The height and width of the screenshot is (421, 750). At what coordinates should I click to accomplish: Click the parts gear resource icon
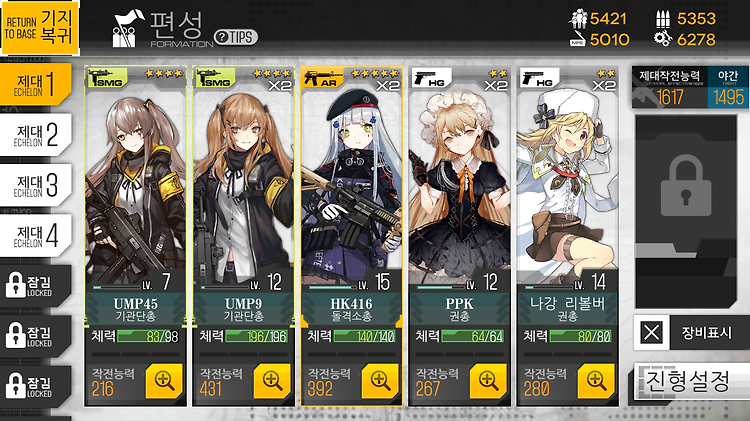point(663,39)
